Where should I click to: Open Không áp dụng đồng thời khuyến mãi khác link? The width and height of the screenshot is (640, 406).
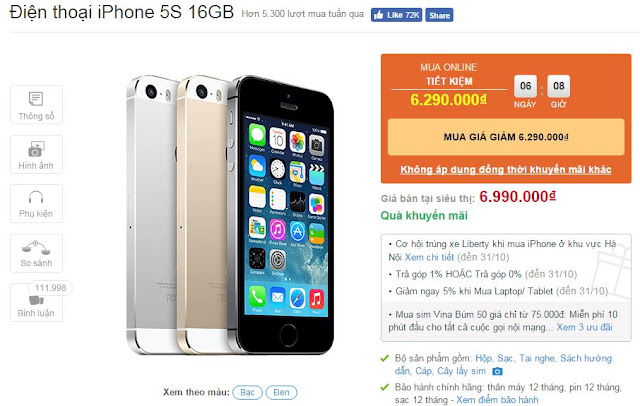pos(506,169)
